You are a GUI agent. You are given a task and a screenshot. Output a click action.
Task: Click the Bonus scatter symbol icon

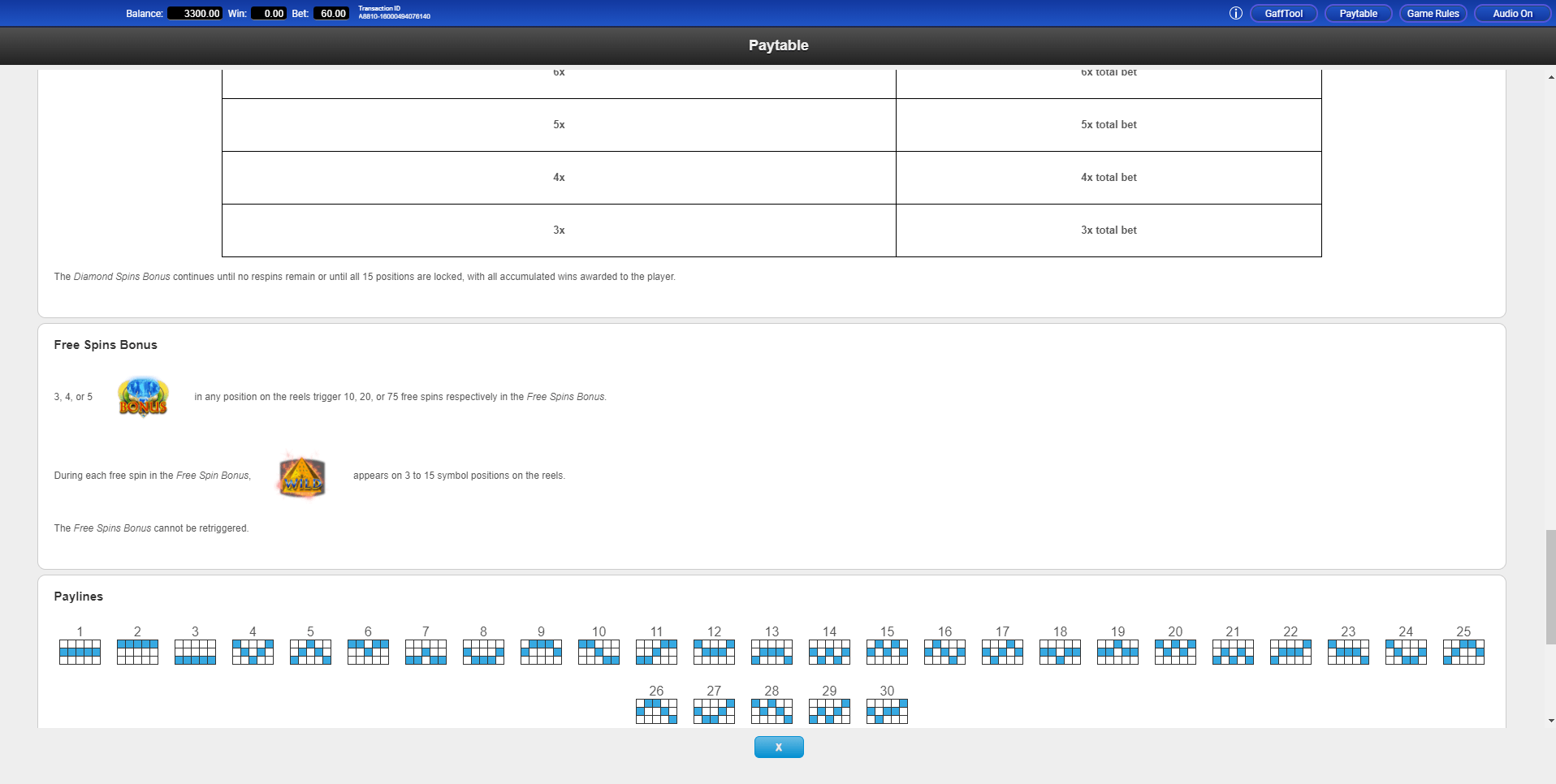pyautogui.click(x=143, y=397)
